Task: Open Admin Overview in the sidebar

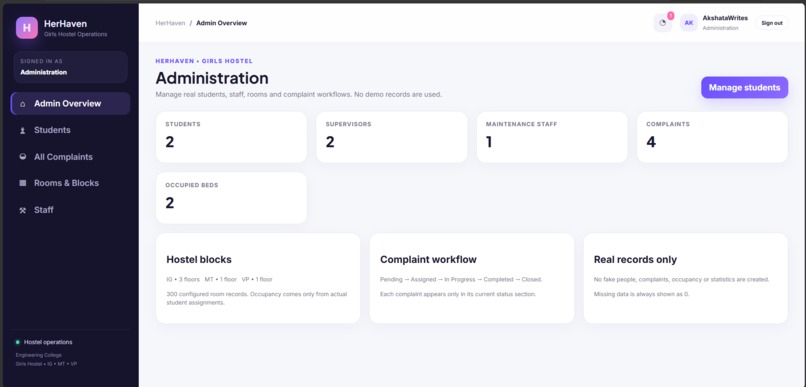Action: pyautogui.click(x=70, y=103)
